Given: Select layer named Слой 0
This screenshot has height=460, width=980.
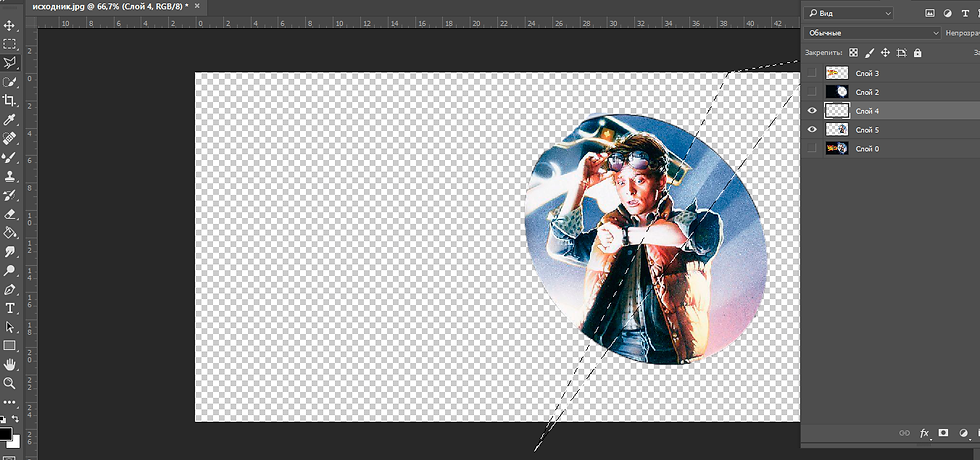Looking at the screenshot, I should click(868, 148).
